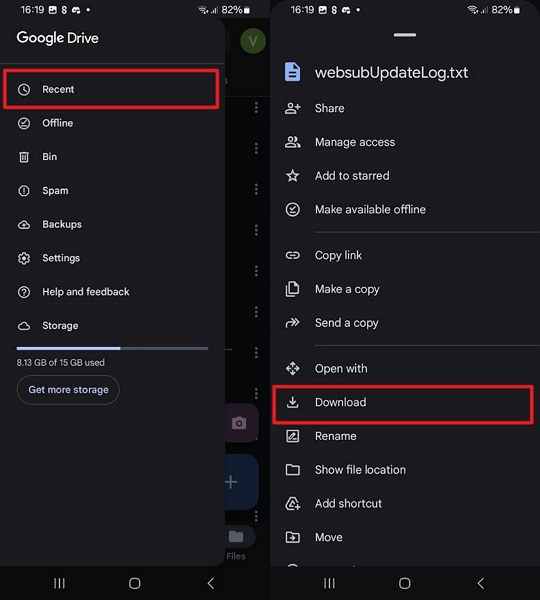Click the duplicate pages icon
The width and height of the screenshot is (540, 600).
point(293,289)
